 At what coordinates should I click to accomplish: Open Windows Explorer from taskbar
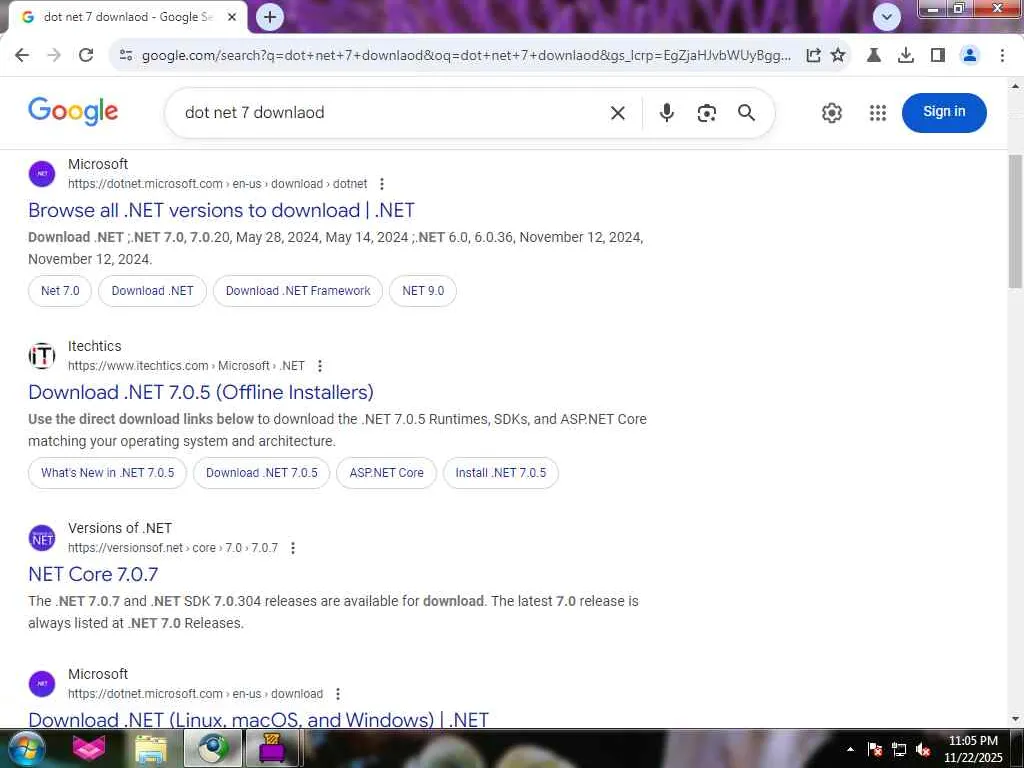(150, 748)
